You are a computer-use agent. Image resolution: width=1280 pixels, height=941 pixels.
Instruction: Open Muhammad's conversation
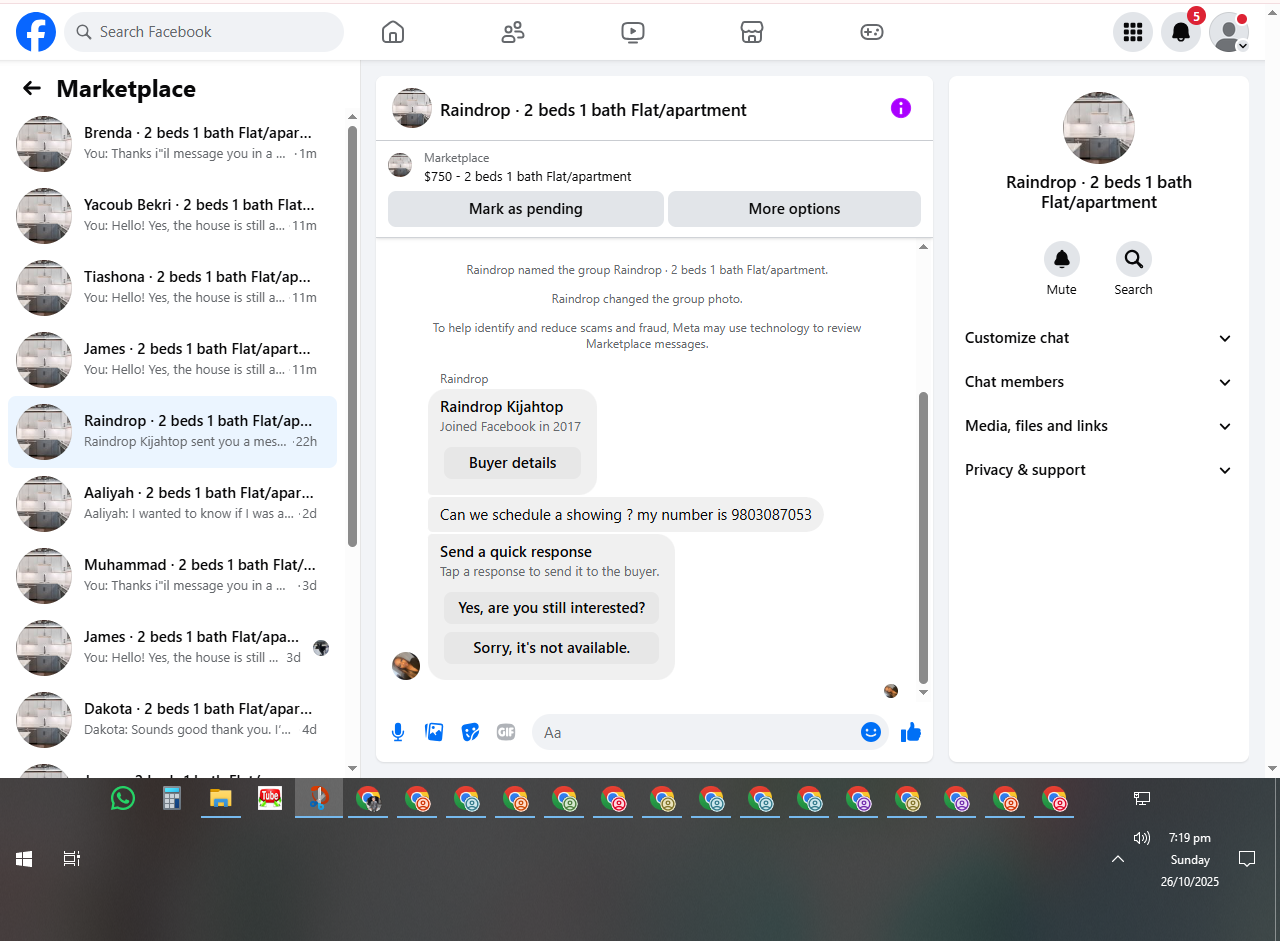(x=172, y=576)
